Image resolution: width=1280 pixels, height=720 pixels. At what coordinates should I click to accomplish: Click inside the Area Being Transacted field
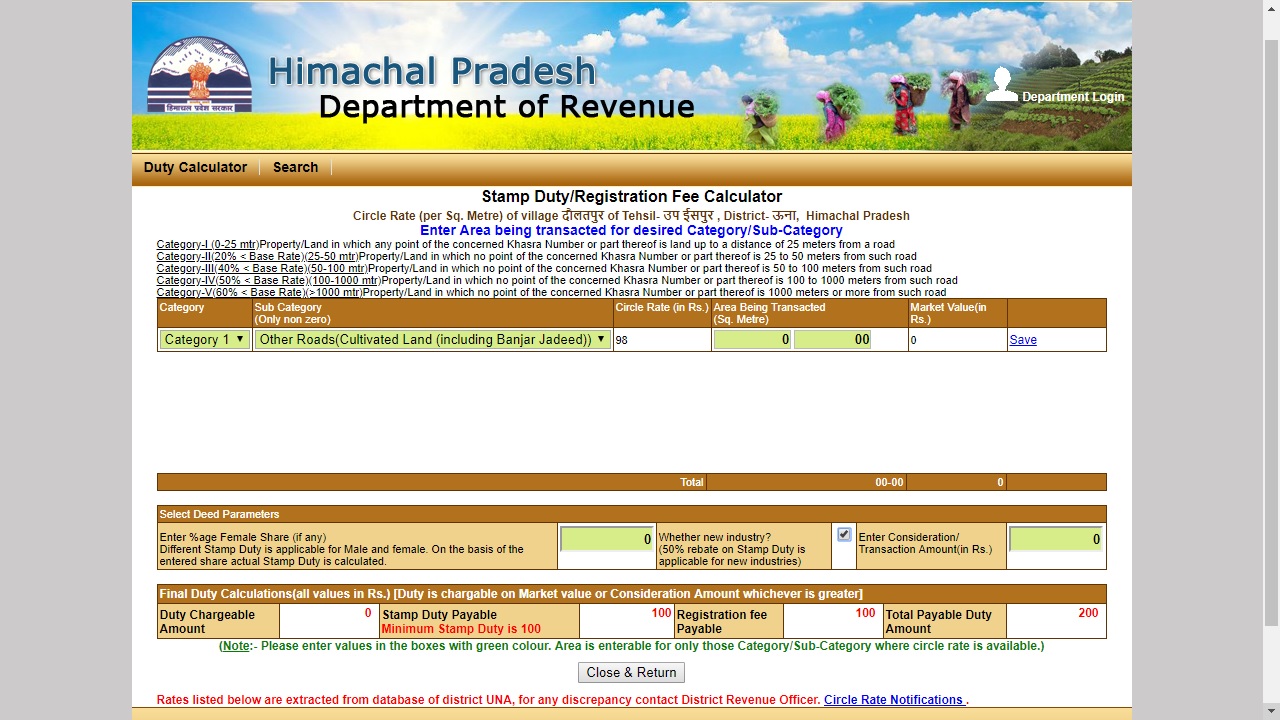(751, 339)
